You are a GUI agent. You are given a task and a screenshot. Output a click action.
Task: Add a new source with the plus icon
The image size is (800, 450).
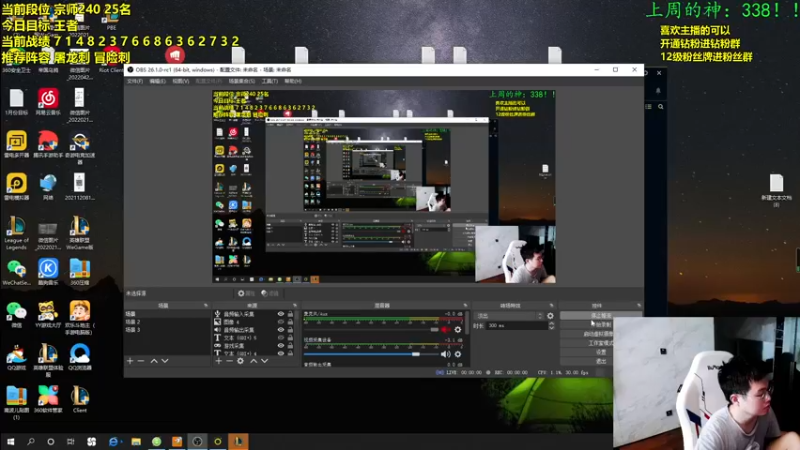point(218,361)
